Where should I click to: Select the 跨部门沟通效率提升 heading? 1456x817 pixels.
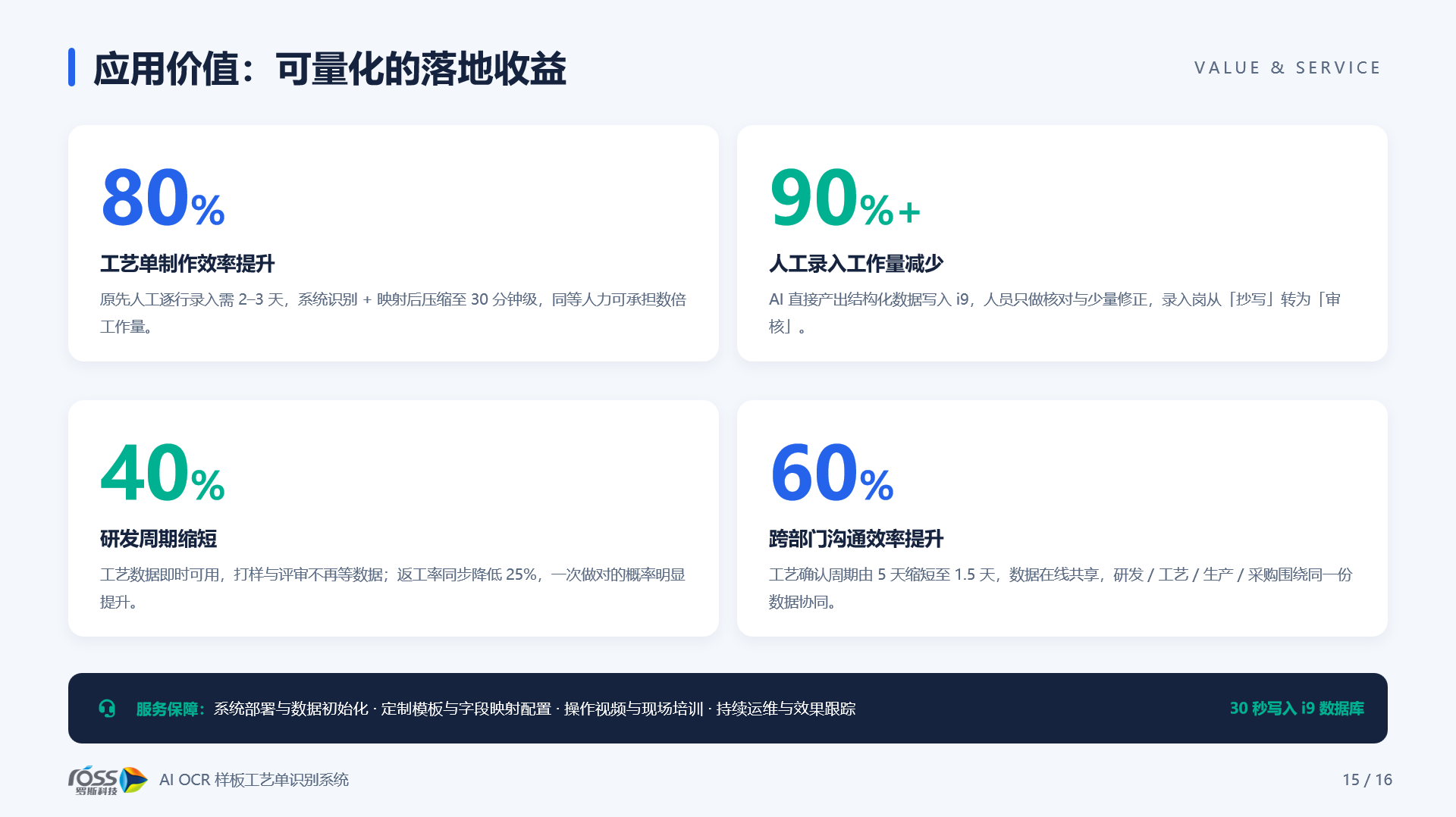click(856, 539)
